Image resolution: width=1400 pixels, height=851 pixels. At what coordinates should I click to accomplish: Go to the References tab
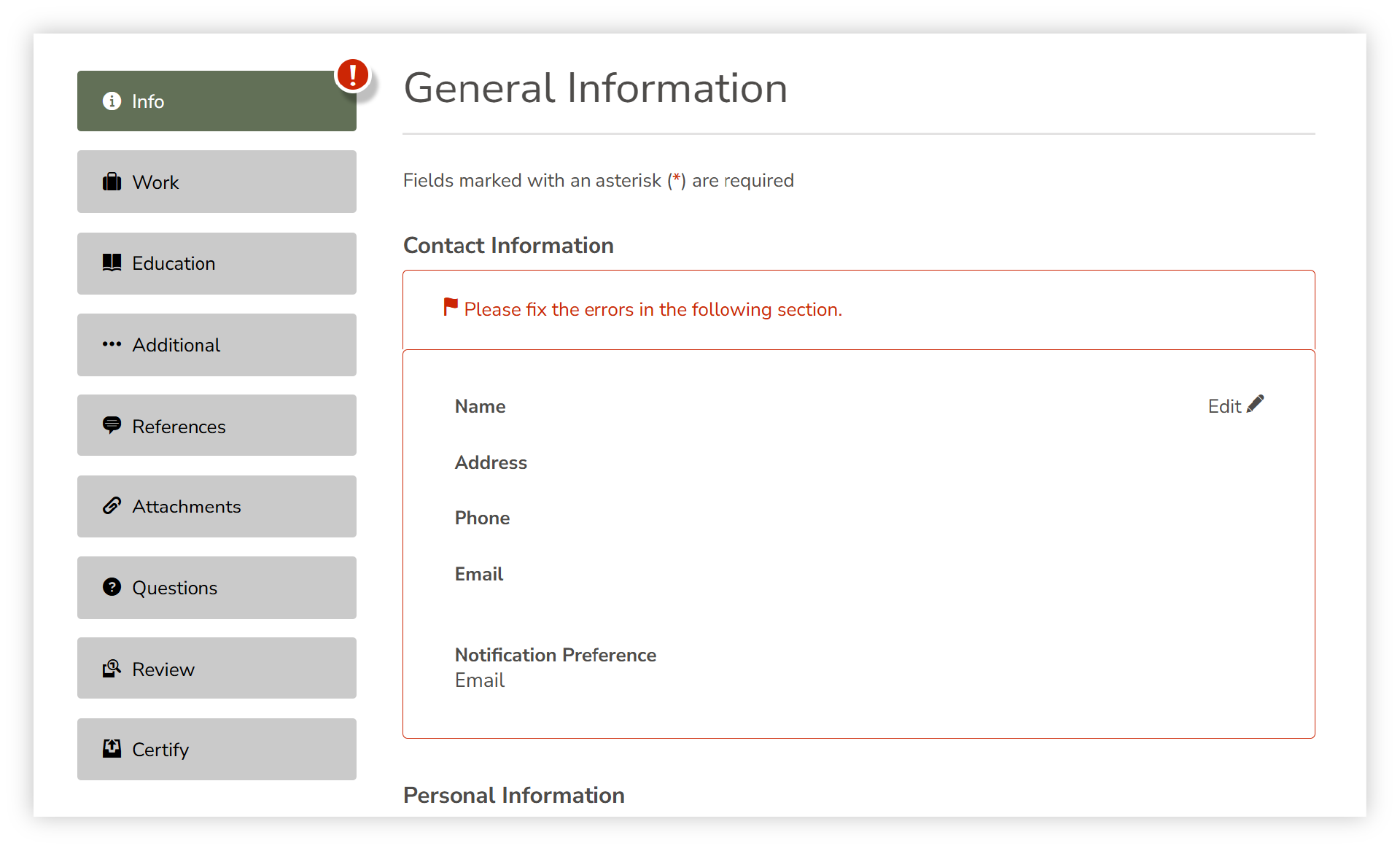217,426
